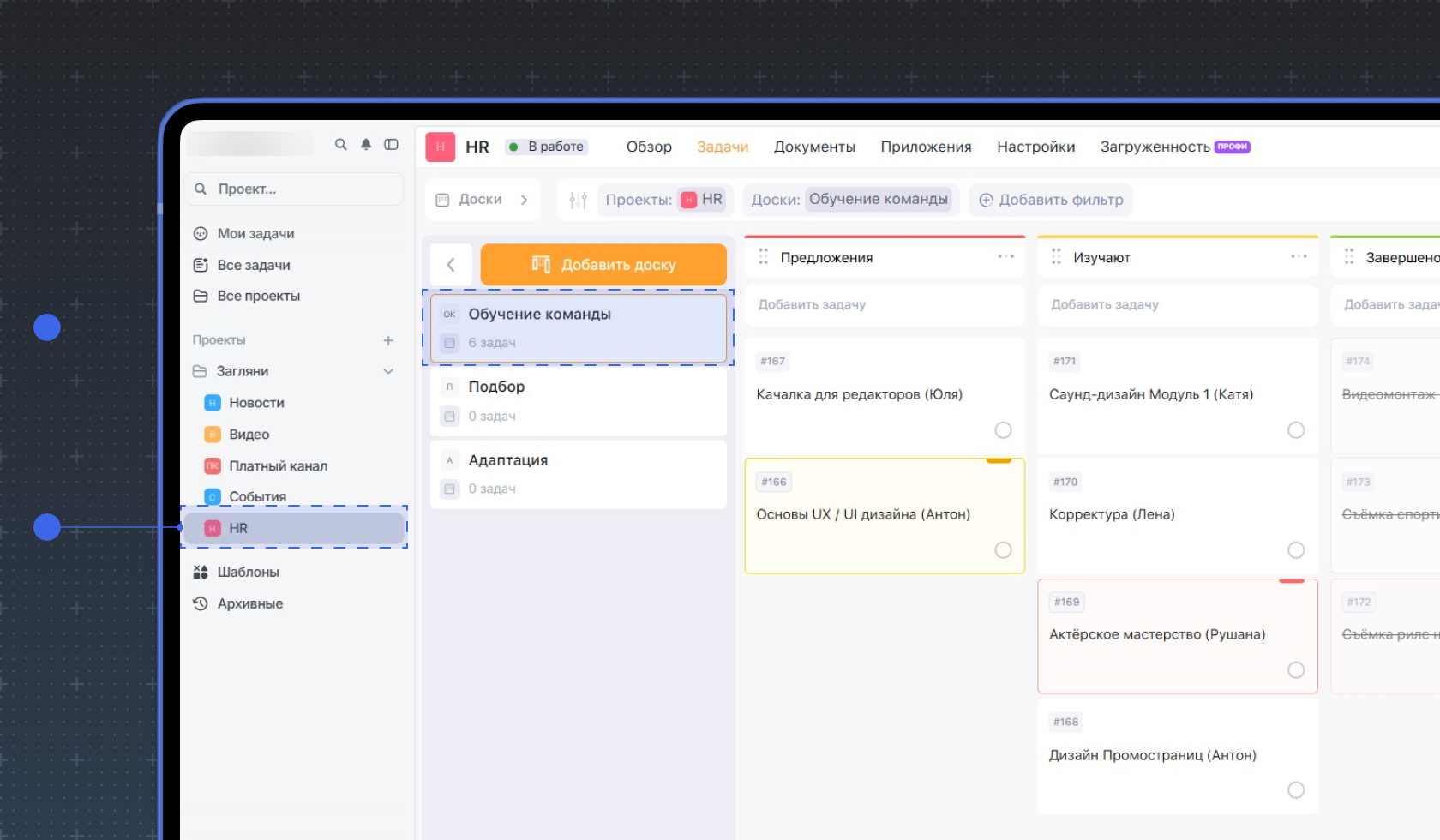Open the notifications bell icon
The image size is (1440, 840).
point(366,144)
